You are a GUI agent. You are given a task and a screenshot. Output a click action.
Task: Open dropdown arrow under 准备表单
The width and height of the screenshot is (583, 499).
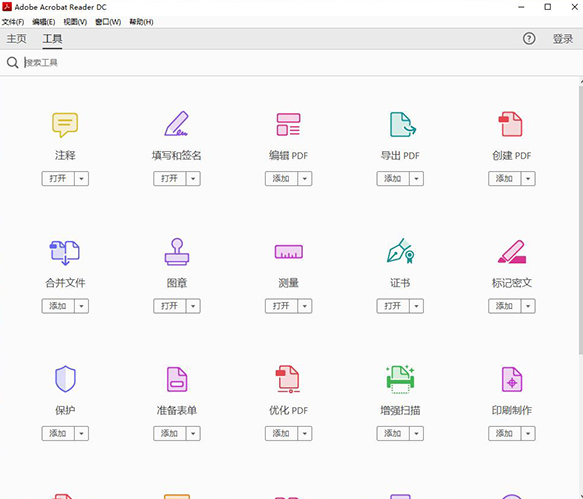point(193,434)
